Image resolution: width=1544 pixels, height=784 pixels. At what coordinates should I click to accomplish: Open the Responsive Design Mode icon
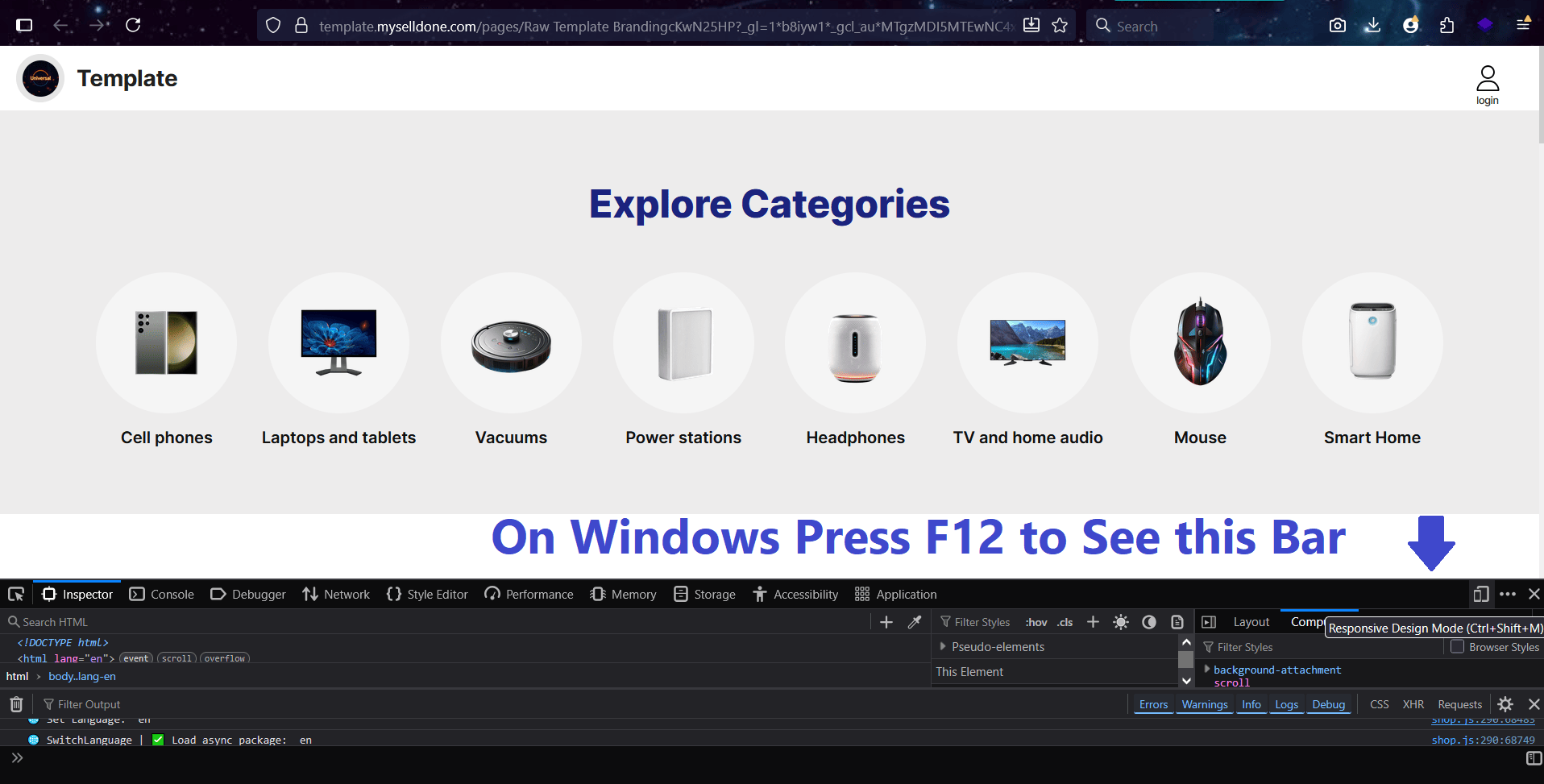click(1481, 595)
